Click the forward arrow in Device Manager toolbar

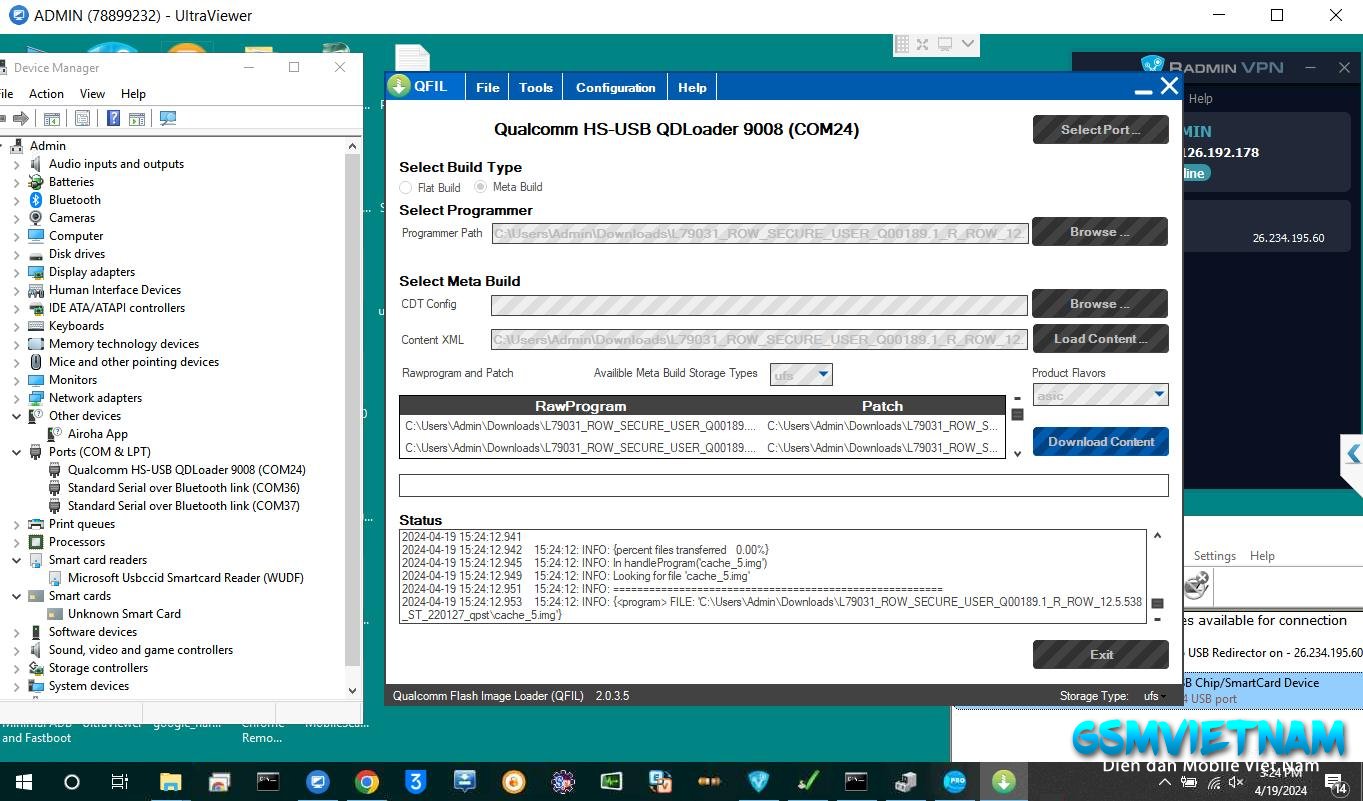pyautogui.click(x=20, y=118)
